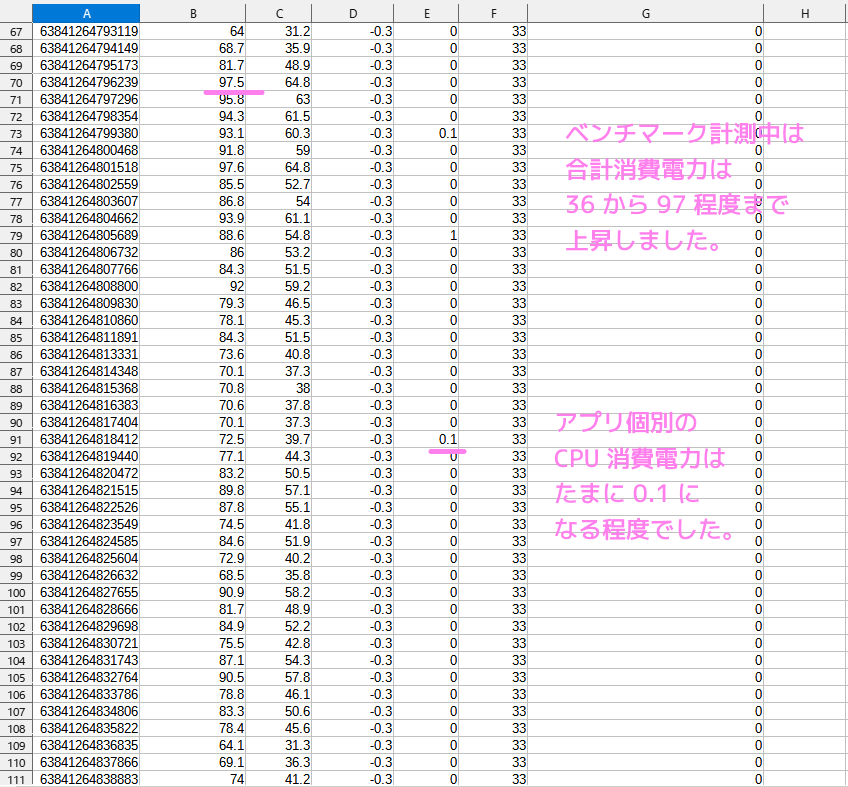Select cell E91 with value 0.1
848x787 pixels.
(427, 438)
